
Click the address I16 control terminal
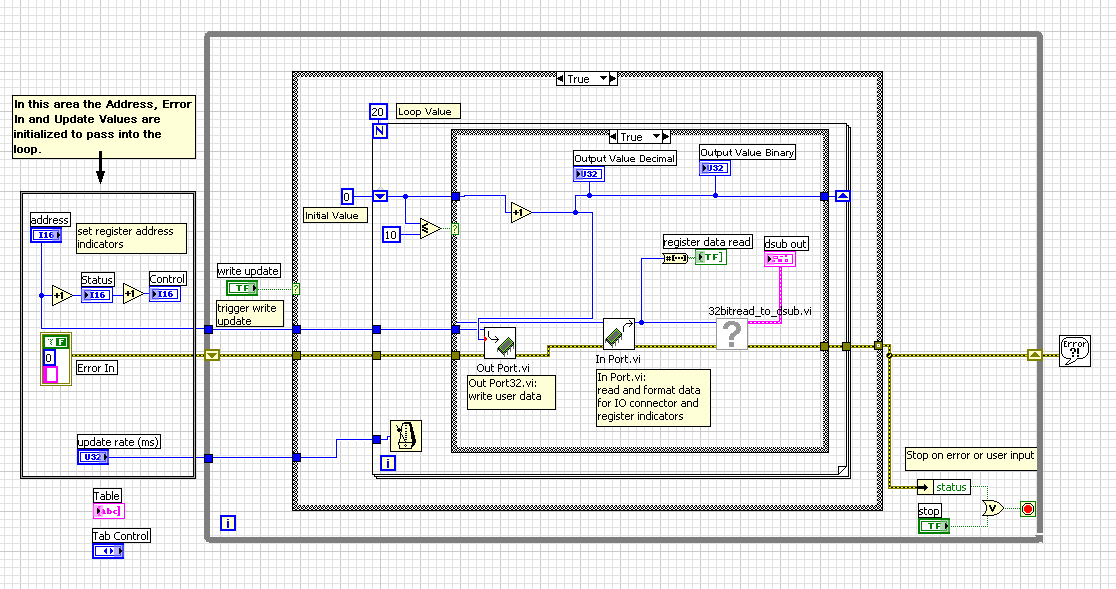coord(46,235)
